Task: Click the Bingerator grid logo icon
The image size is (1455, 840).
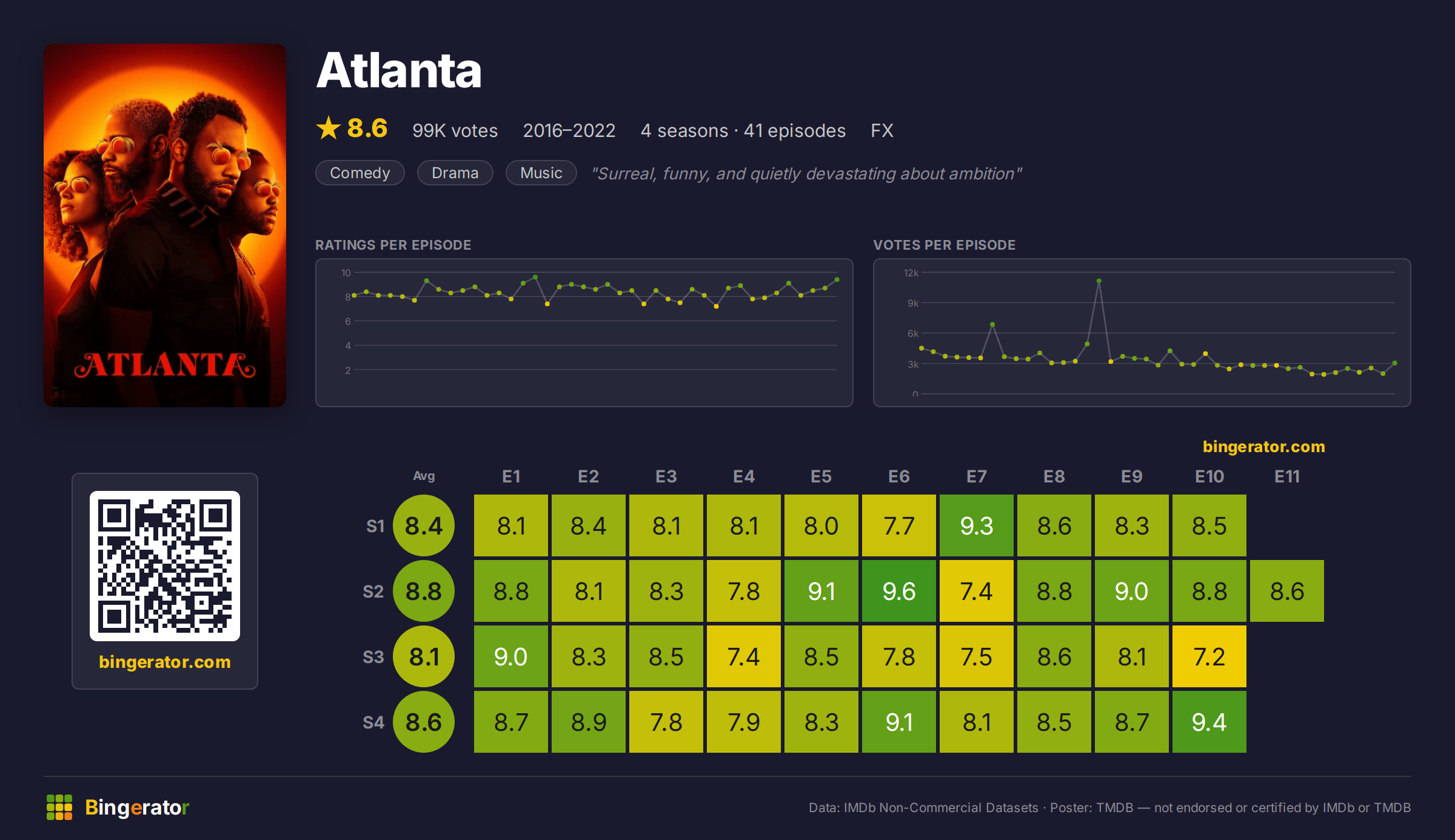Action: click(x=59, y=807)
